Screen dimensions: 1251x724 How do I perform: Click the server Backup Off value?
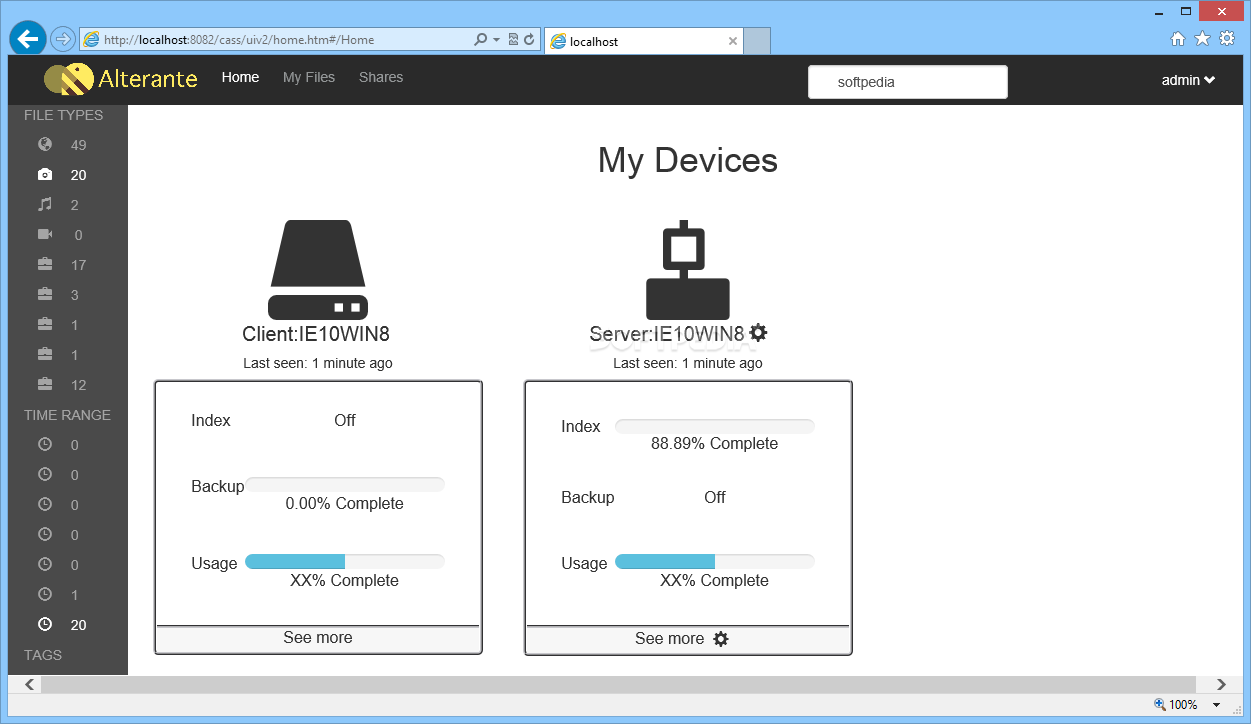tap(715, 497)
